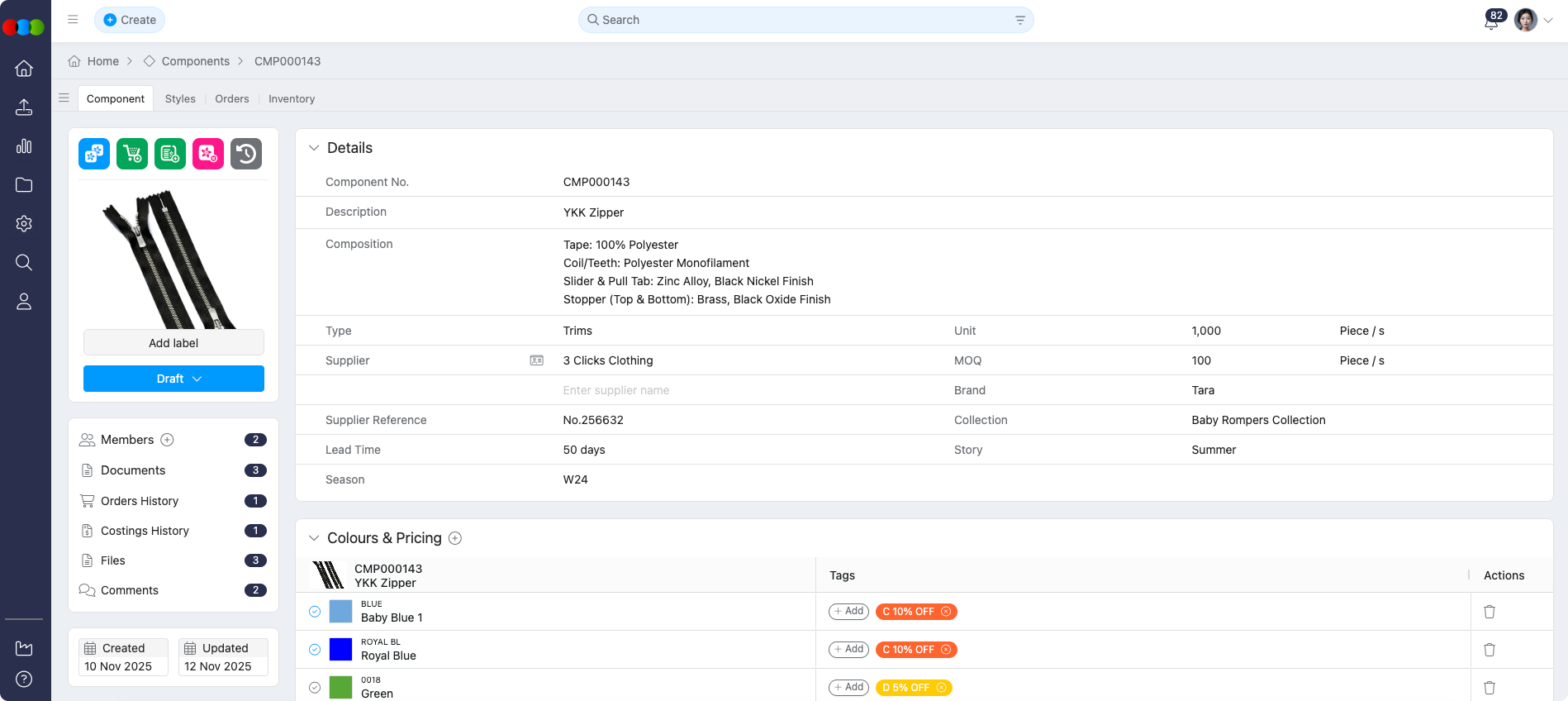Toggle the Royal Blue row checkmark
Screen dimensions: 1568x701
click(x=315, y=650)
